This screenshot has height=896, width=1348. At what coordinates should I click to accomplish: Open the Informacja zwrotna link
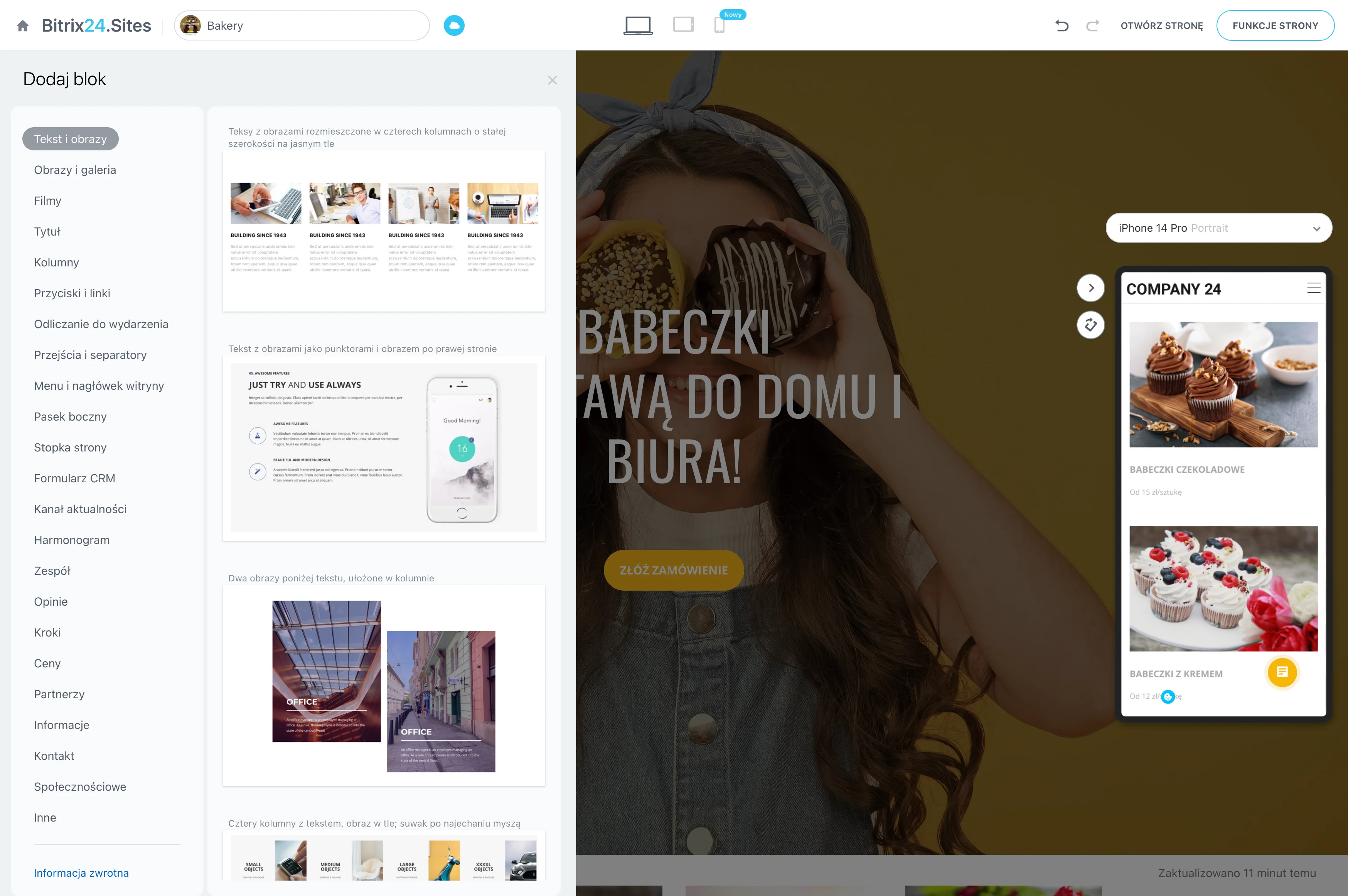[x=81, y=872]
